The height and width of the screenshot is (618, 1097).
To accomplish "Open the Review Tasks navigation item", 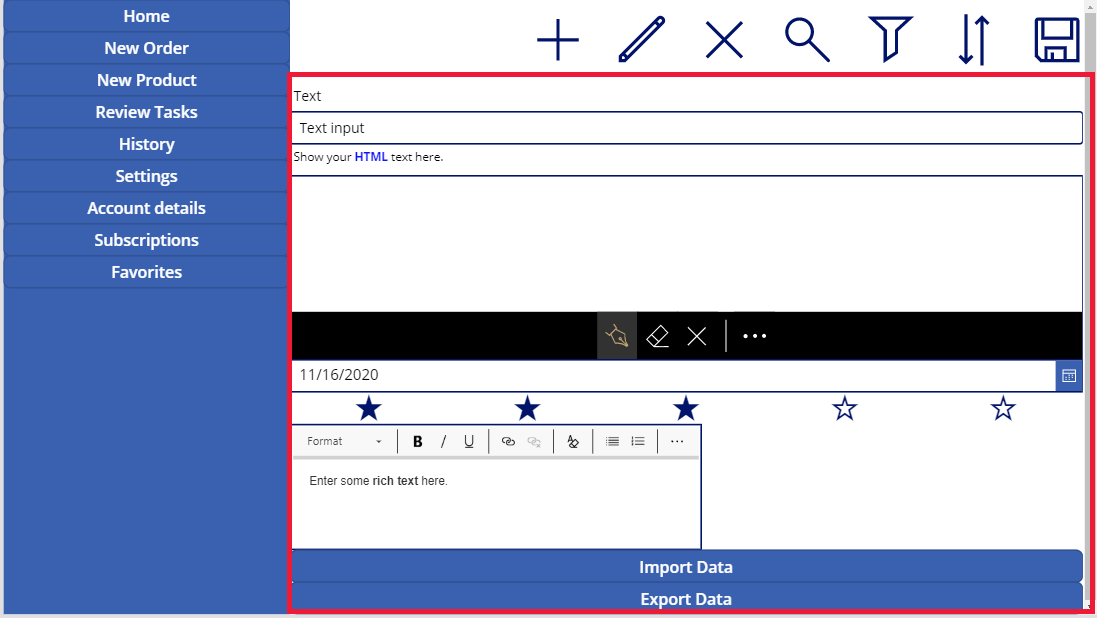I will tap(146, 111).
